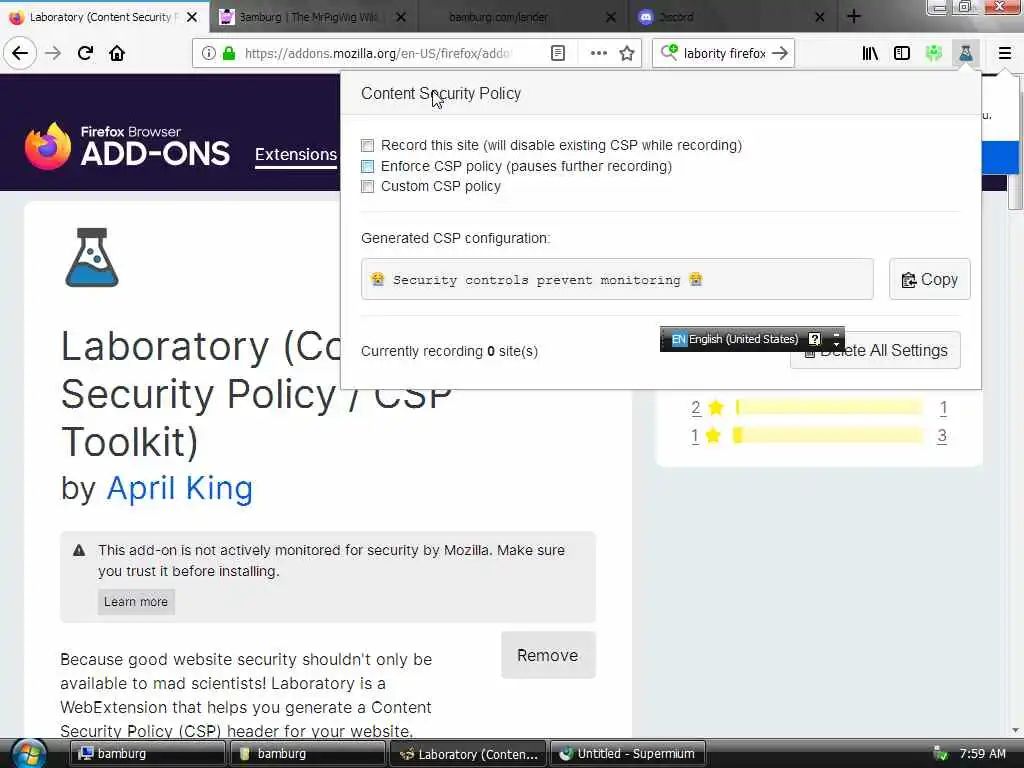Screen dimensions: 1024x768
Task: Close the Discord tab
Action: (820, 17)
